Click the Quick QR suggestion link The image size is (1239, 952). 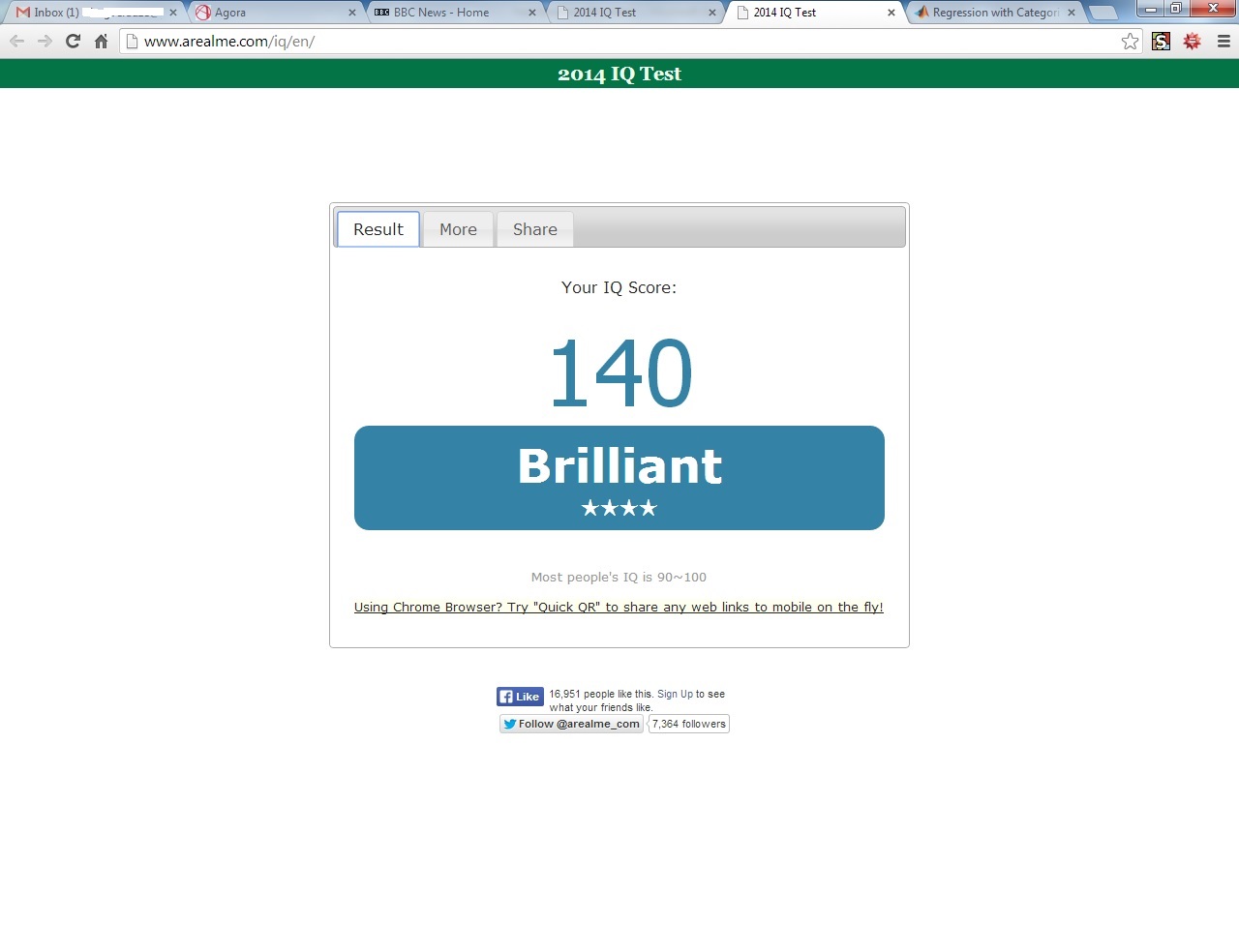point(619,607)
